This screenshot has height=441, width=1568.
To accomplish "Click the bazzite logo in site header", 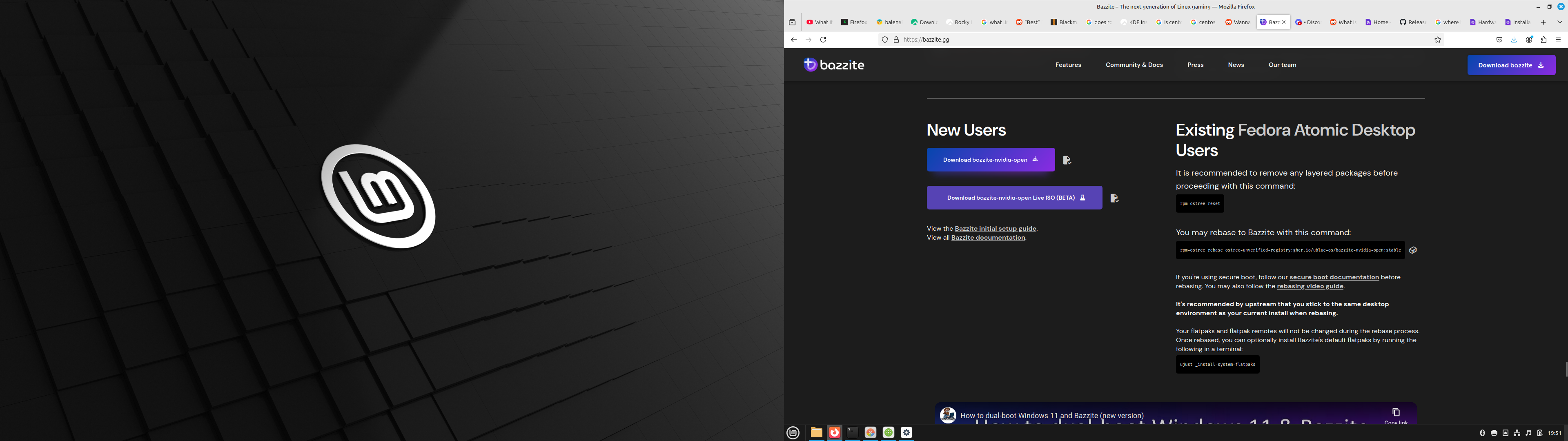I will click(x=834, y=65).
